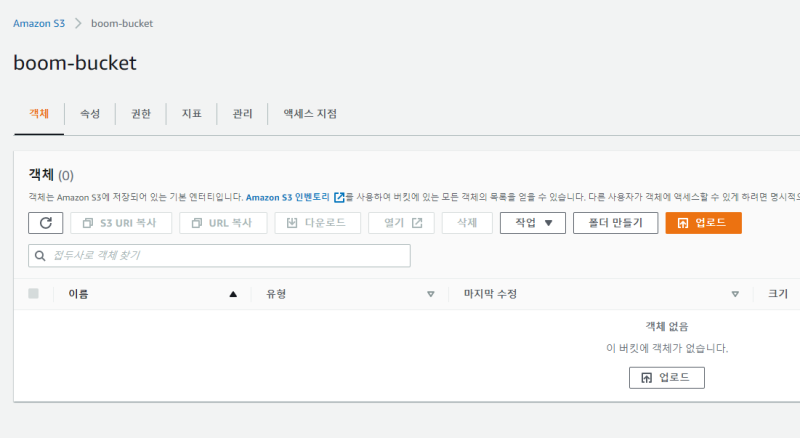Click the orange 업로드 upload button
The width and height of the screenshot is (800, 438).
click(x=703, y=223)
